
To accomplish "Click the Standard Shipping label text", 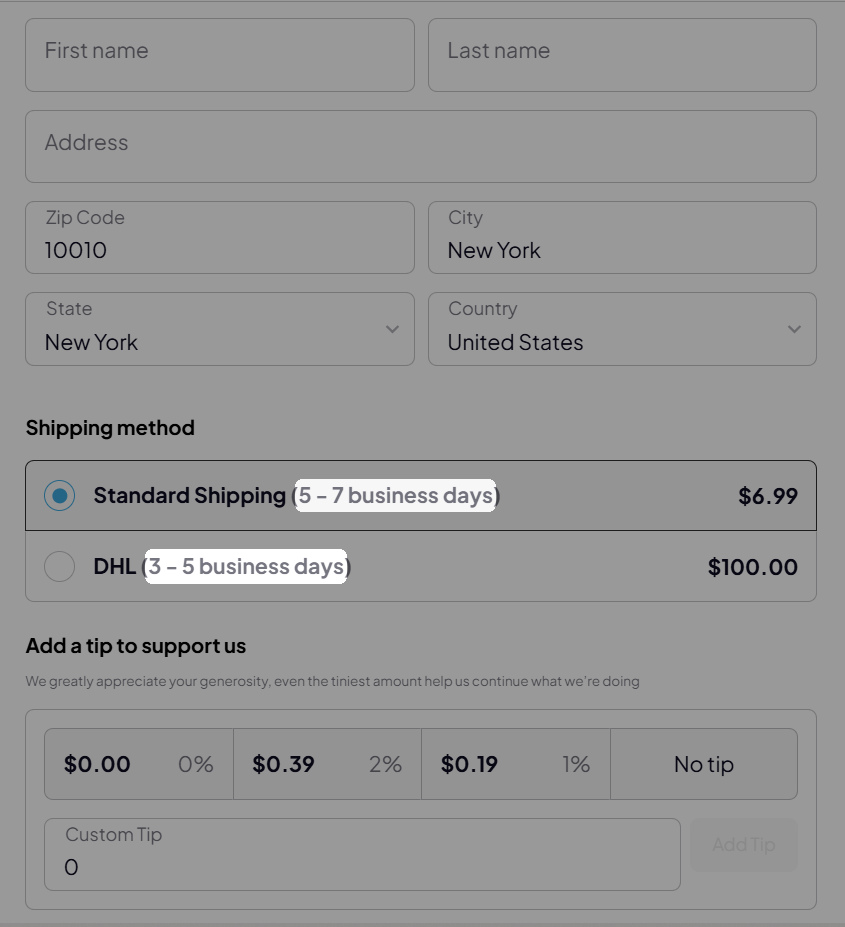I will 189,496.
